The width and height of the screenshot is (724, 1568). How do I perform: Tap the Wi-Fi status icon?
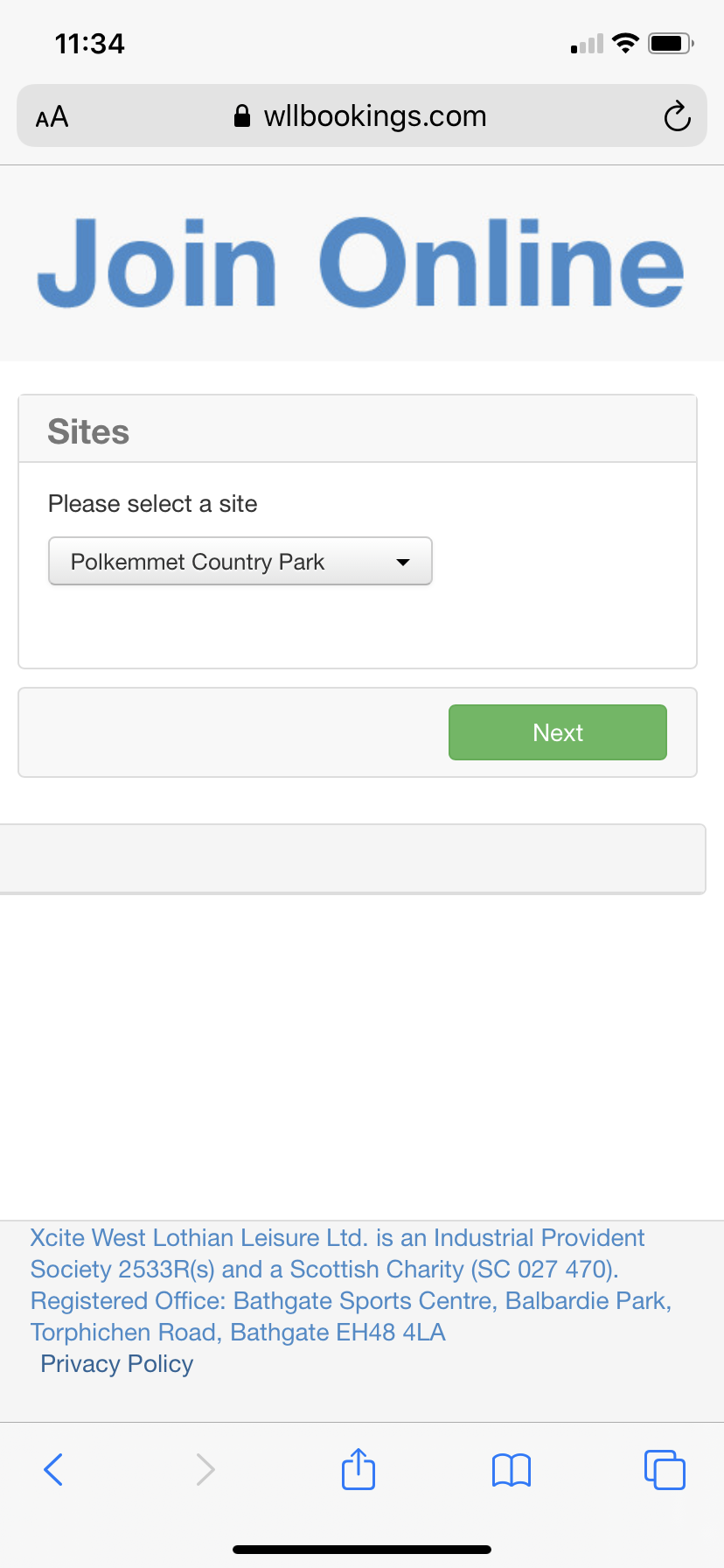(x=625, y=43)
